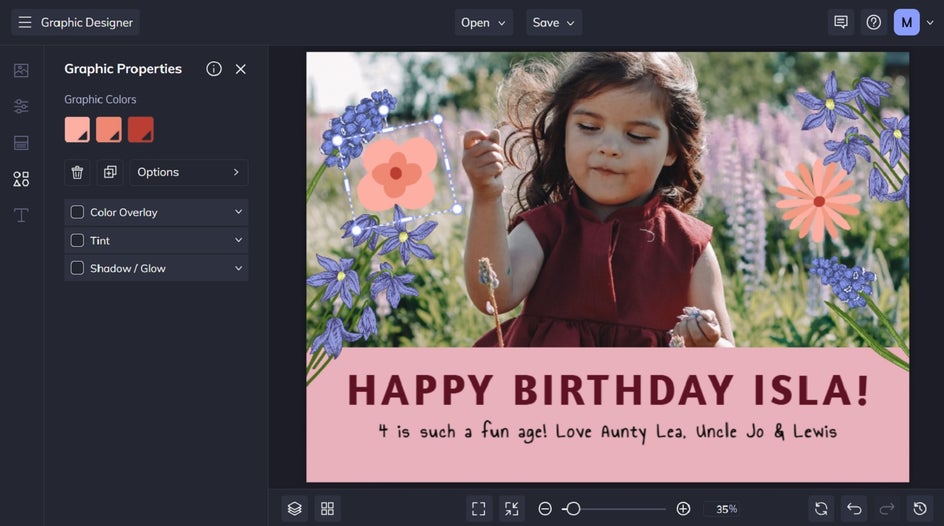Enable the Tint checkbox
This screenshot has width=944, height=526.
coord(77,240)
